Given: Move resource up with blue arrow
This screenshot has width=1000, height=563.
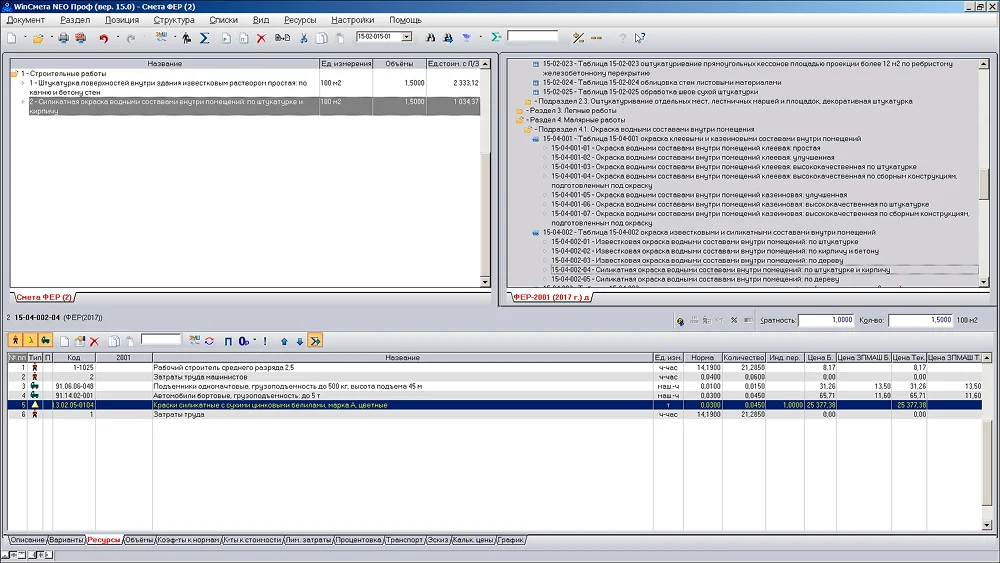Looking at the screenshot, I should 284,341.
